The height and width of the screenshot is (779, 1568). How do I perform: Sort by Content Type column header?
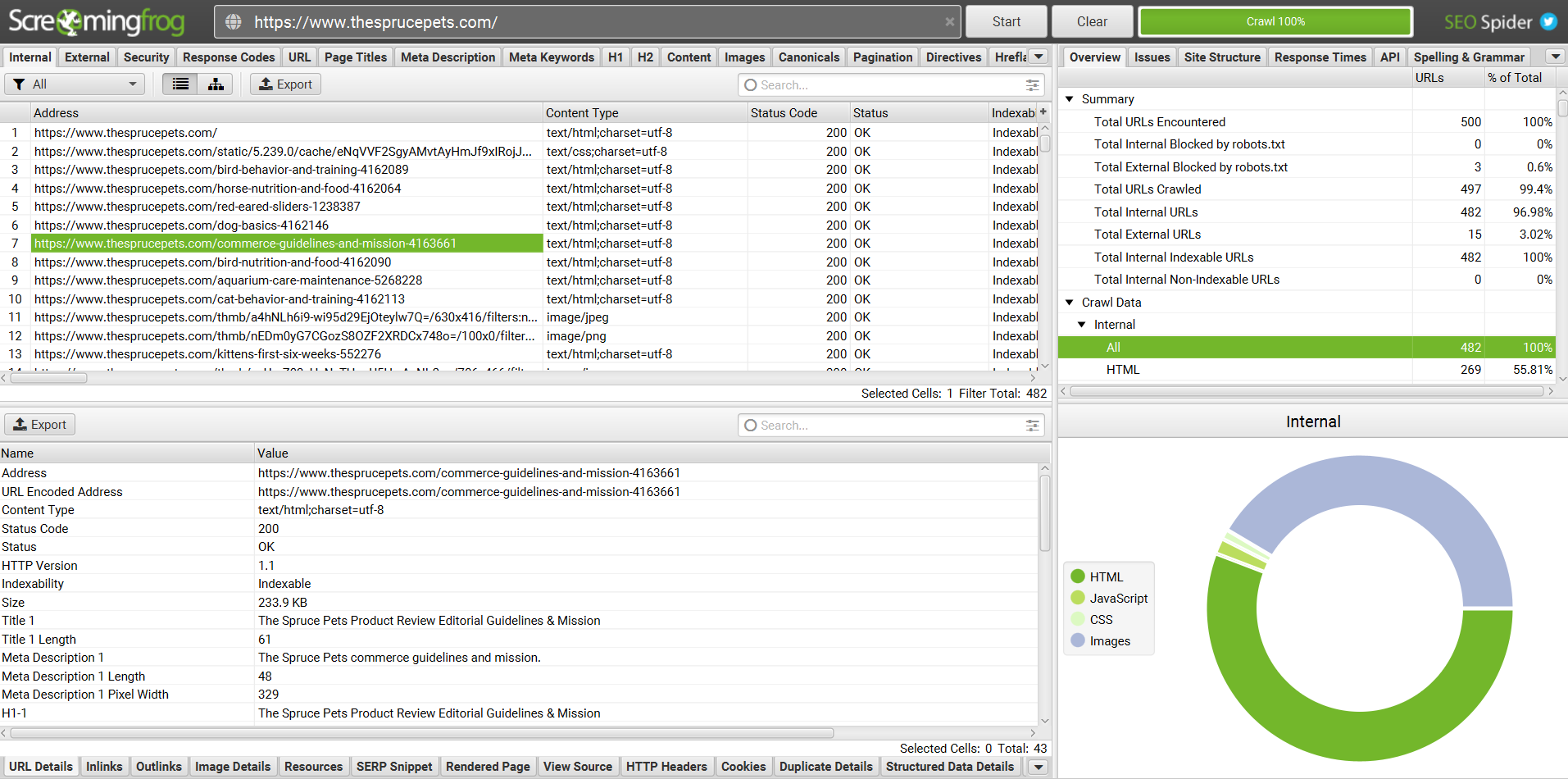click(645, 112)
